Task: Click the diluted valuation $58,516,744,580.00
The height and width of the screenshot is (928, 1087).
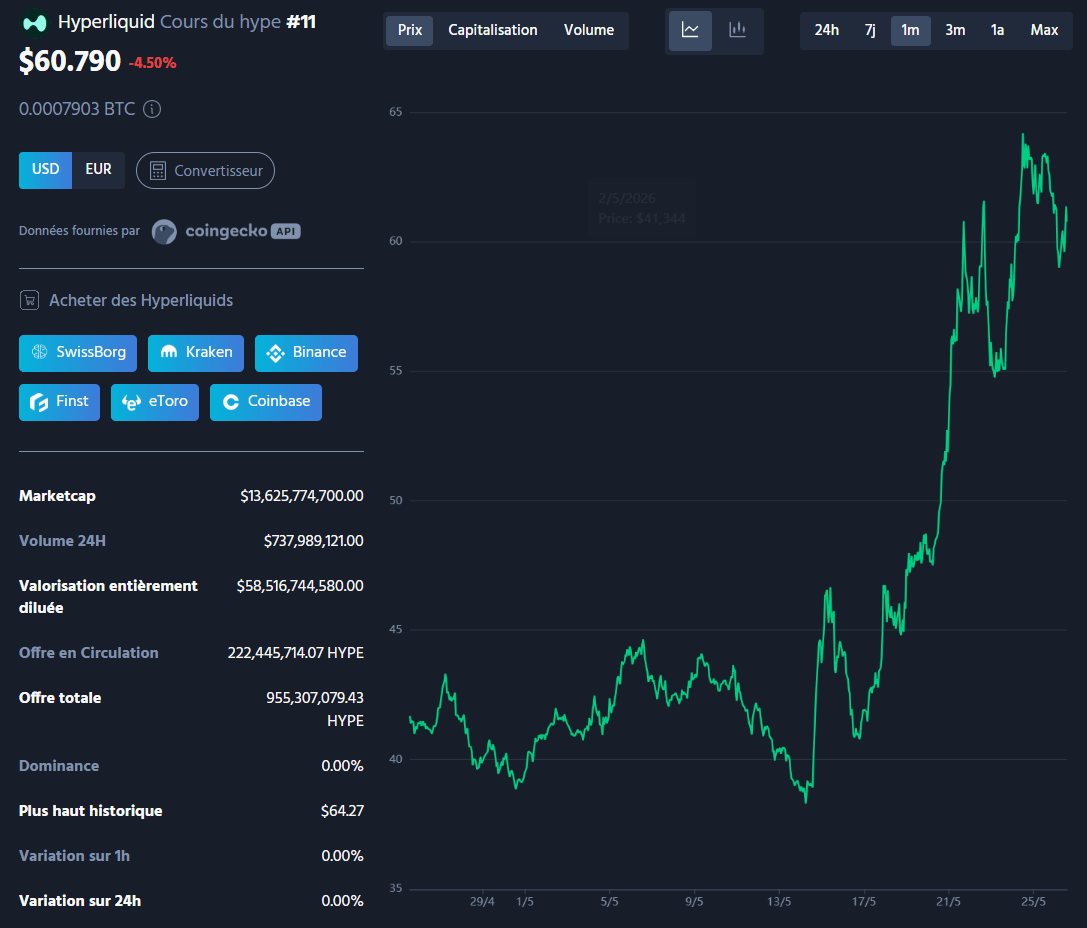Action: click(299, 586)
